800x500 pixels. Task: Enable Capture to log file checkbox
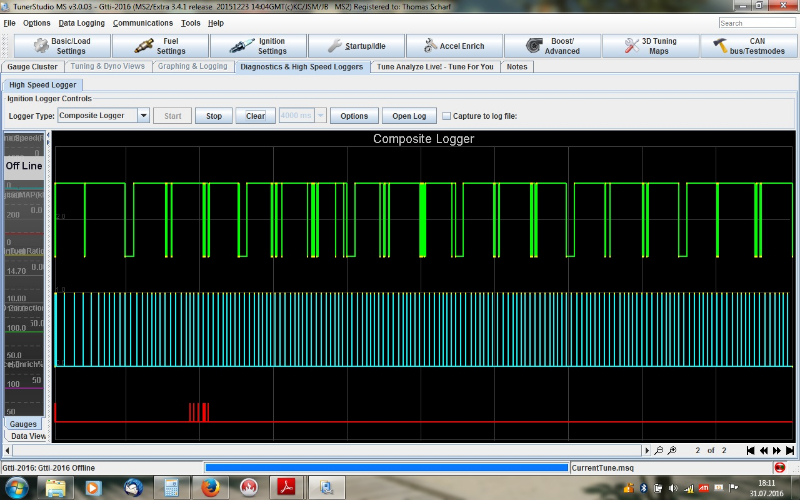pos(446,116)
